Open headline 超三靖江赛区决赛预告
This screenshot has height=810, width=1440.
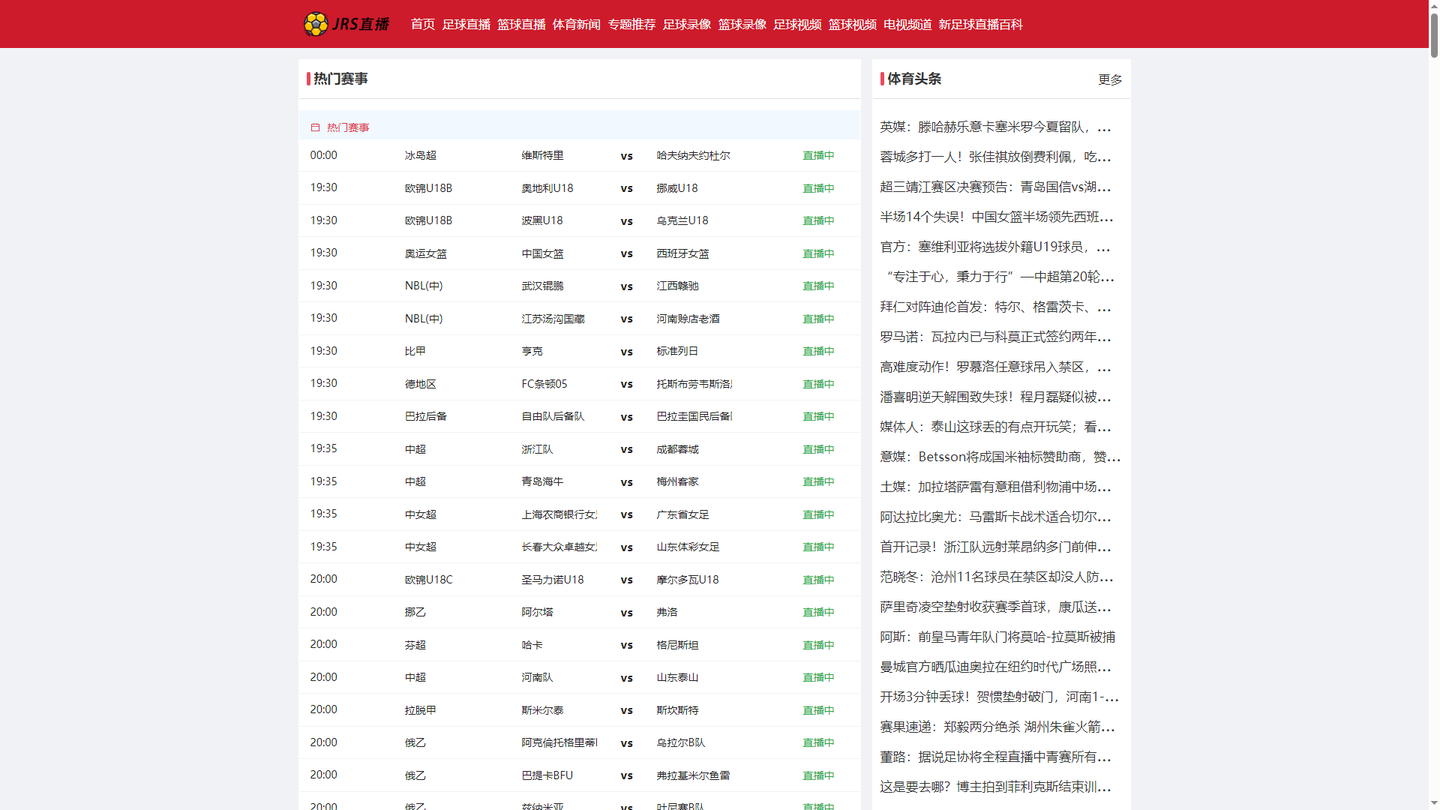click(996, 187)
